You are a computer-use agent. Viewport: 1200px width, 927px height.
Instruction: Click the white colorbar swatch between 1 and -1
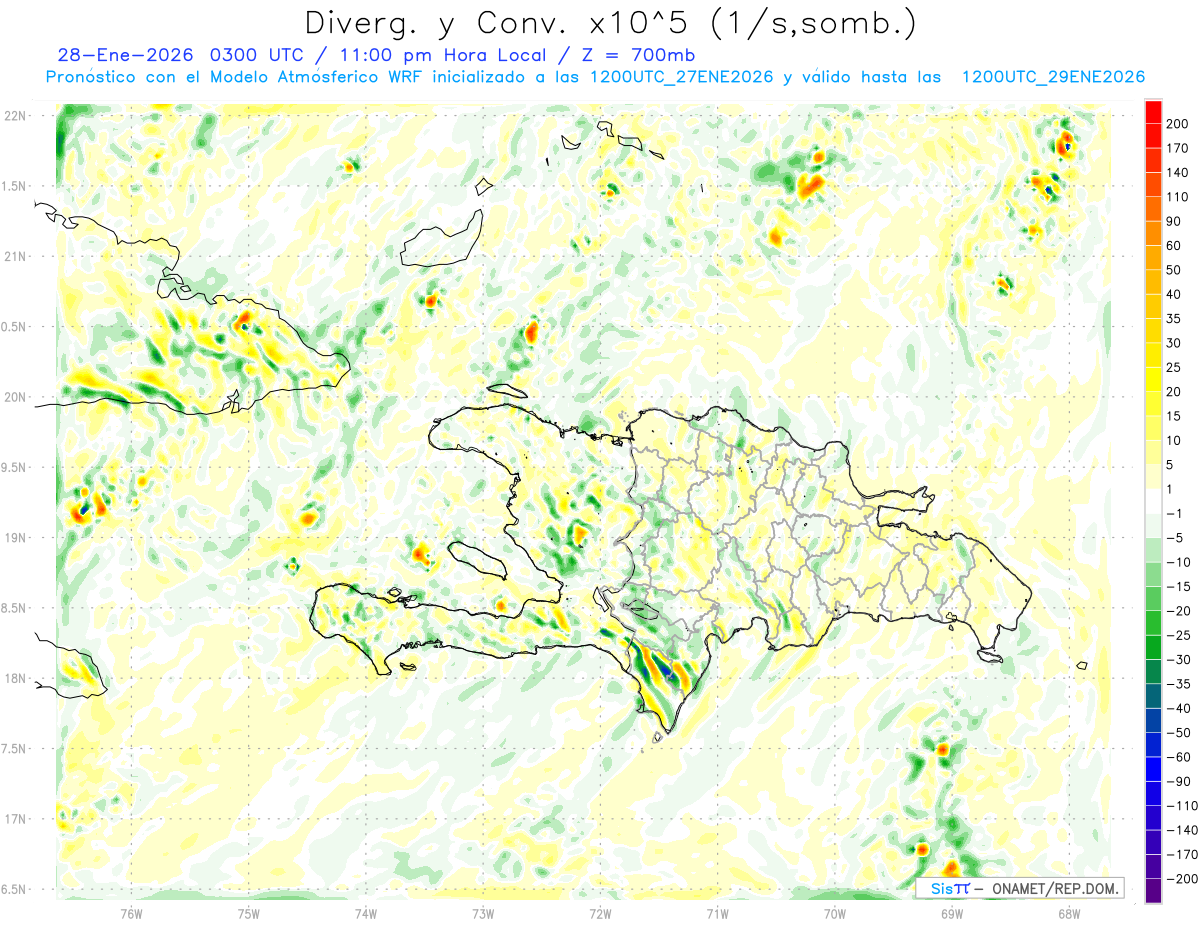pos(1153,501)
